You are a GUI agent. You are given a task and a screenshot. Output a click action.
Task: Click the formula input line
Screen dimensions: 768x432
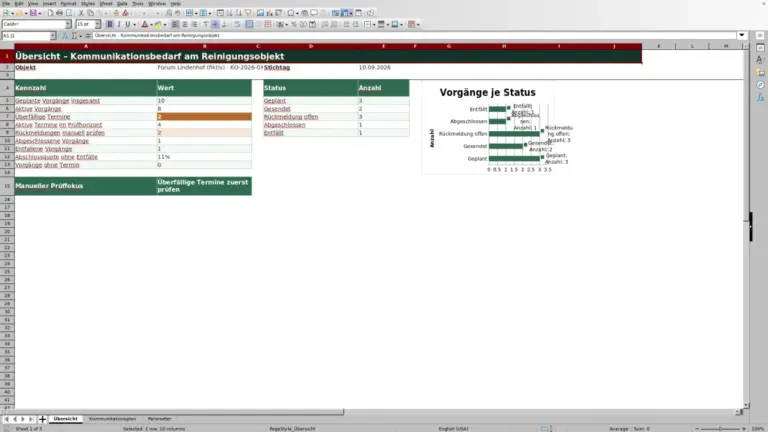pyautogui.click(x=414, y=35)
